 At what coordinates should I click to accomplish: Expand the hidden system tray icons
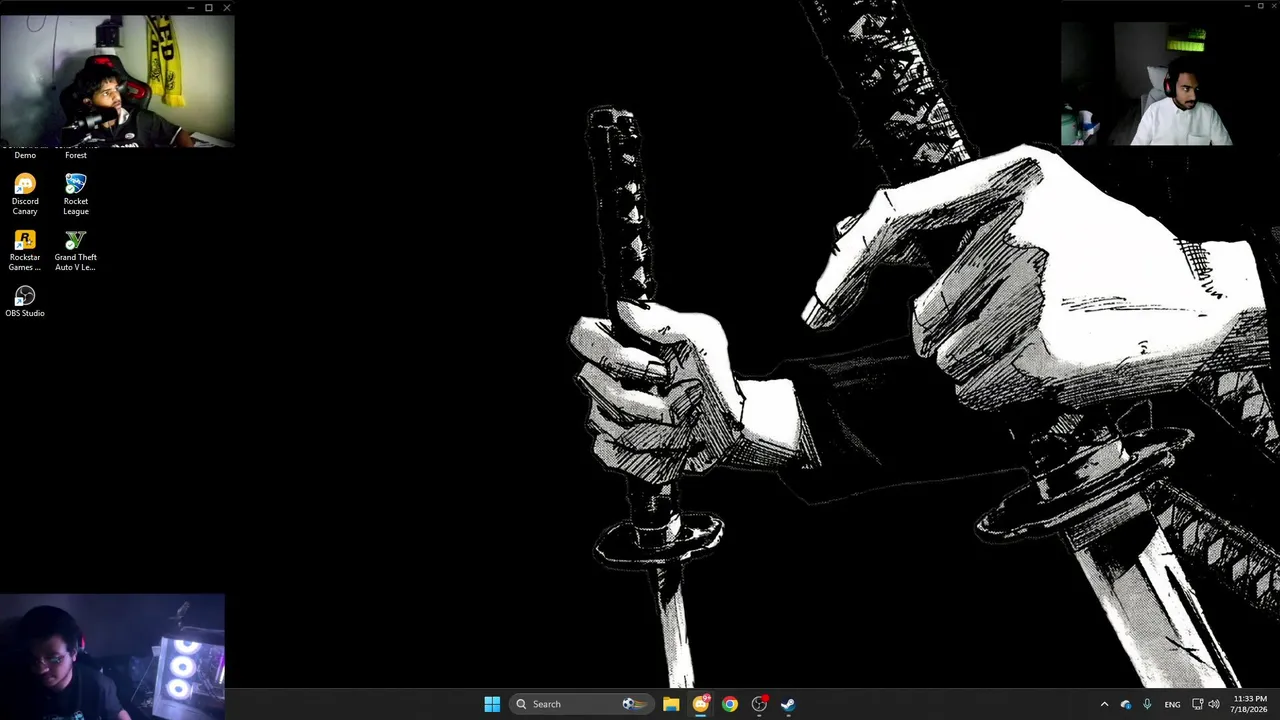pyautogui.click(x=1104, y=704)
